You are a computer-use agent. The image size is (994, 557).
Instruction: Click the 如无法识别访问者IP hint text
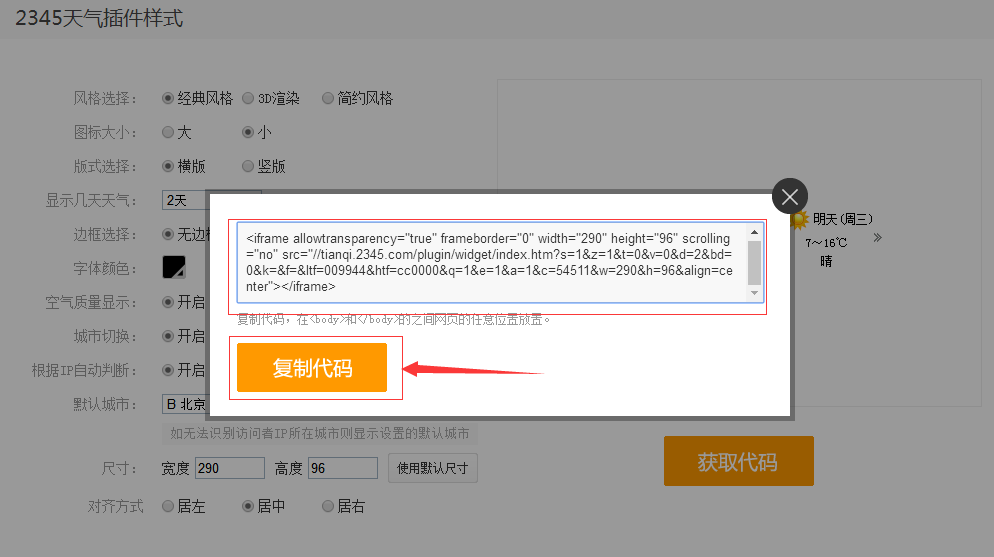pos(320,433)
